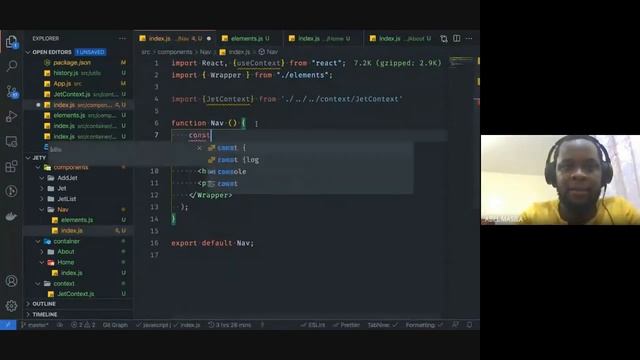Click the code minimap

click(x=461, y=62)
